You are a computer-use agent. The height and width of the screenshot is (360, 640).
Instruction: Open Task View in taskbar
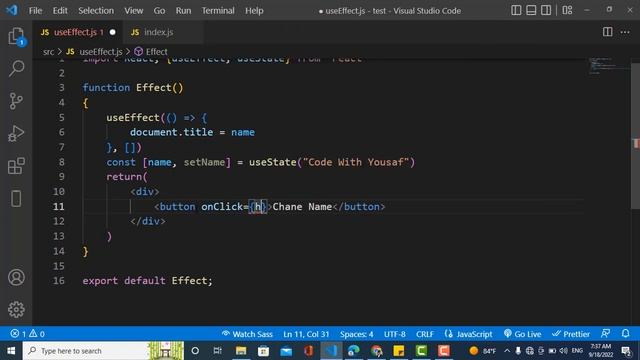tap(218, 351)
